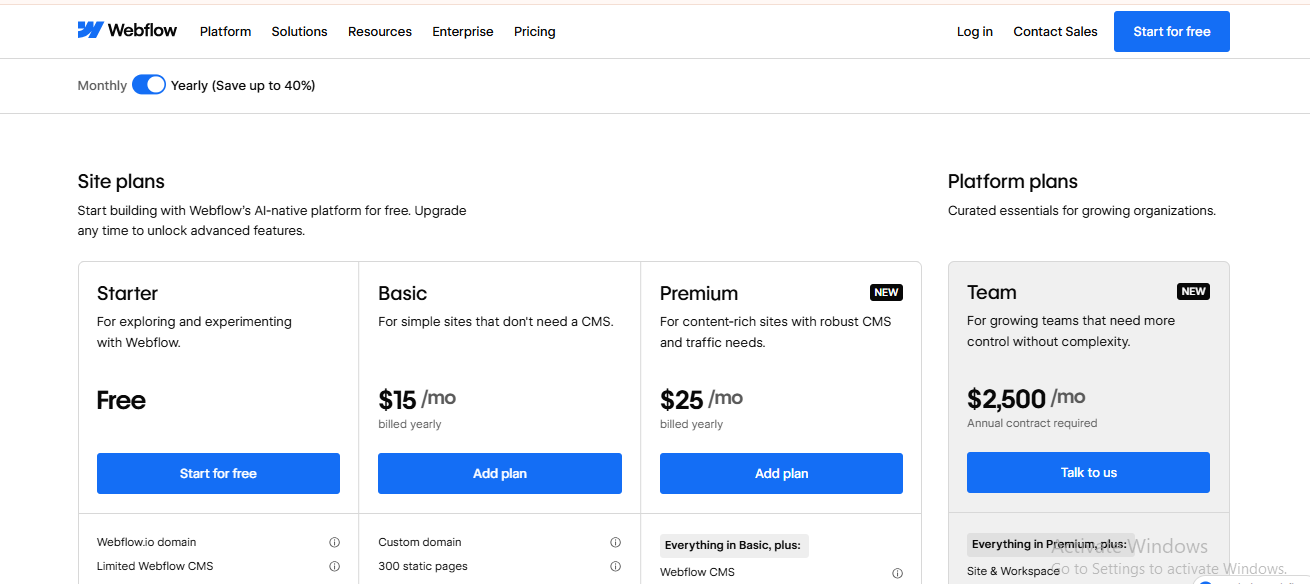Click the Custom domain feature text
1310x584 pixels.
tap(420, 542)
